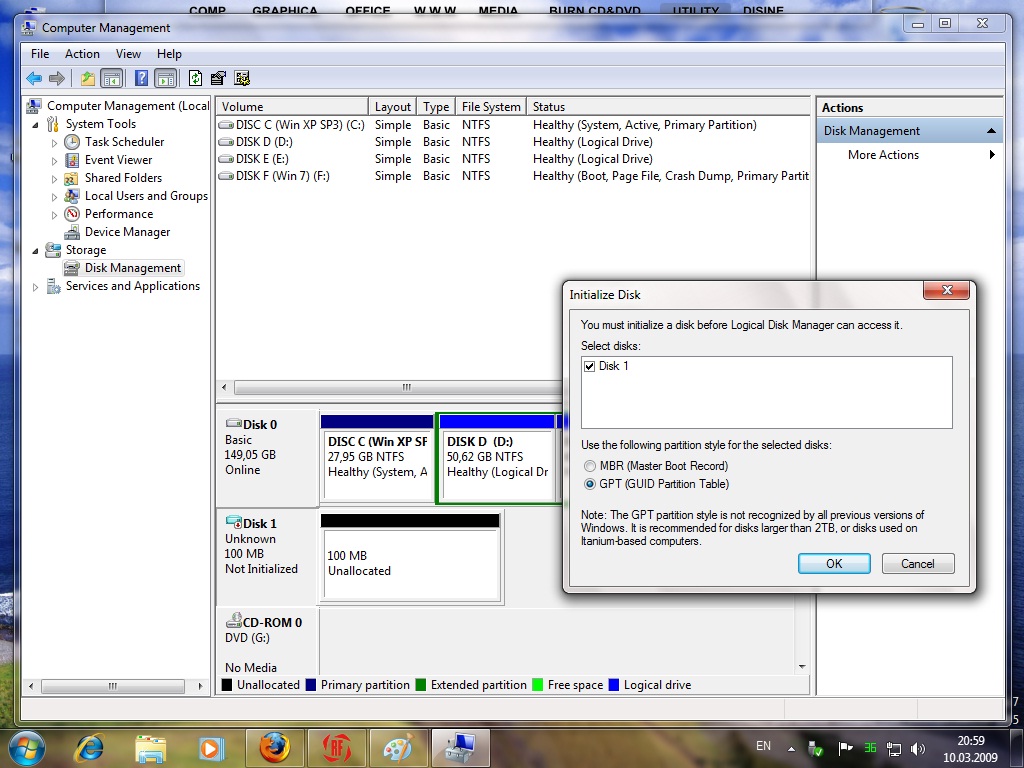Click the console tree horizontal scrollbar
The image size is (1024, 768).
[112, 686]
